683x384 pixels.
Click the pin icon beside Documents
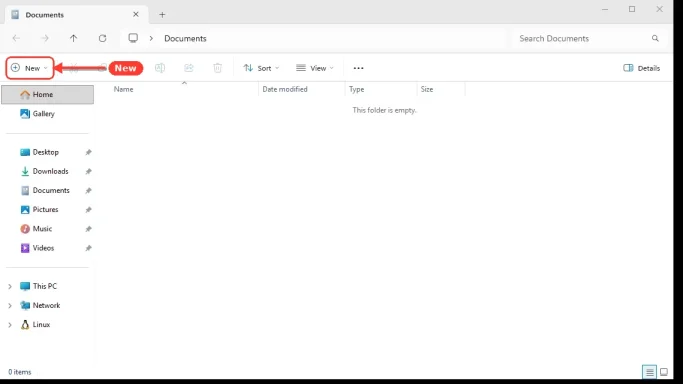pos(88,190)
